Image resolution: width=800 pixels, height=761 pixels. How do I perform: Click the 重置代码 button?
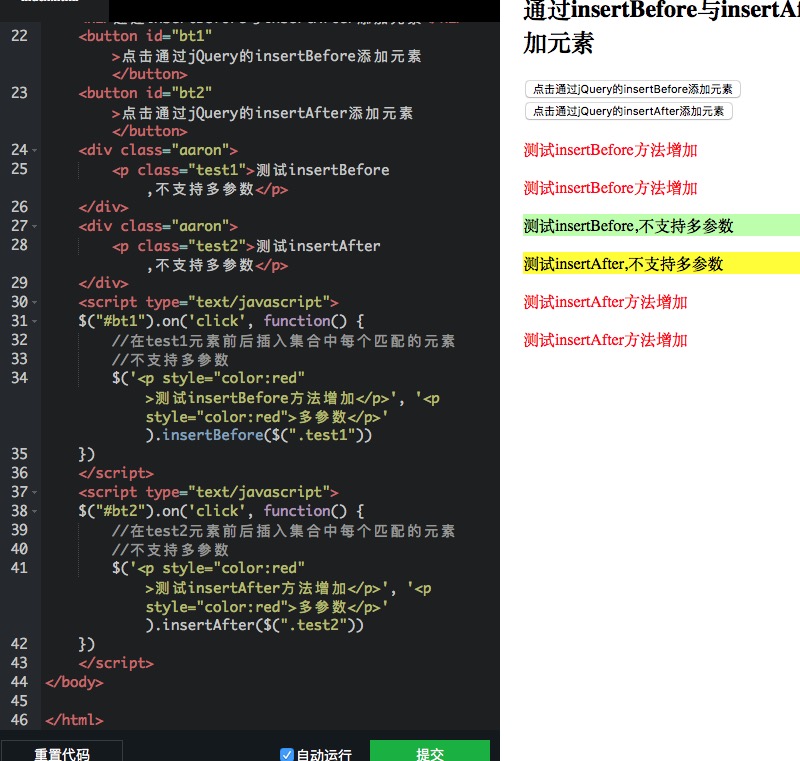61,751
